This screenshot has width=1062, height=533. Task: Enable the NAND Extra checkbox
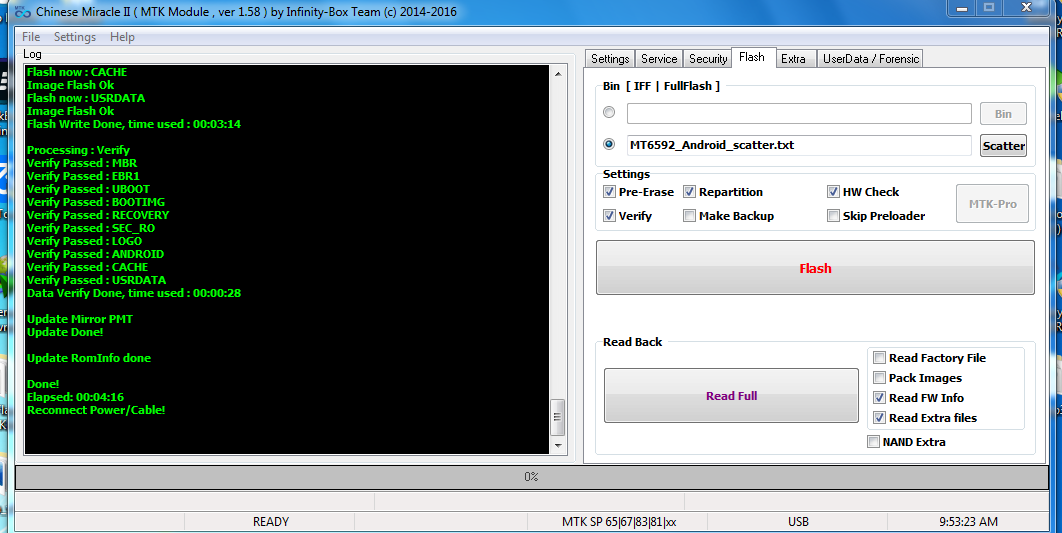tap(873, 442)
